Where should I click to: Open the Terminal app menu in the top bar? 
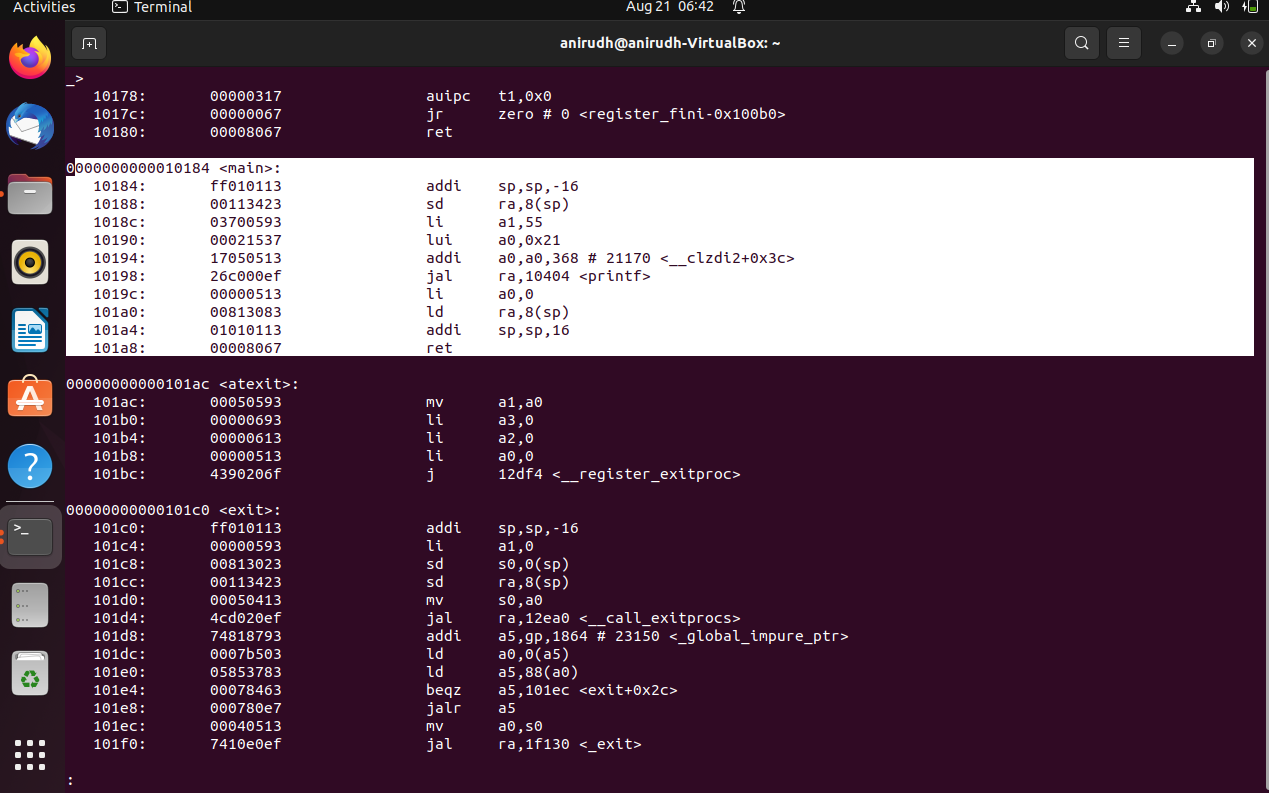coord(151,7)
